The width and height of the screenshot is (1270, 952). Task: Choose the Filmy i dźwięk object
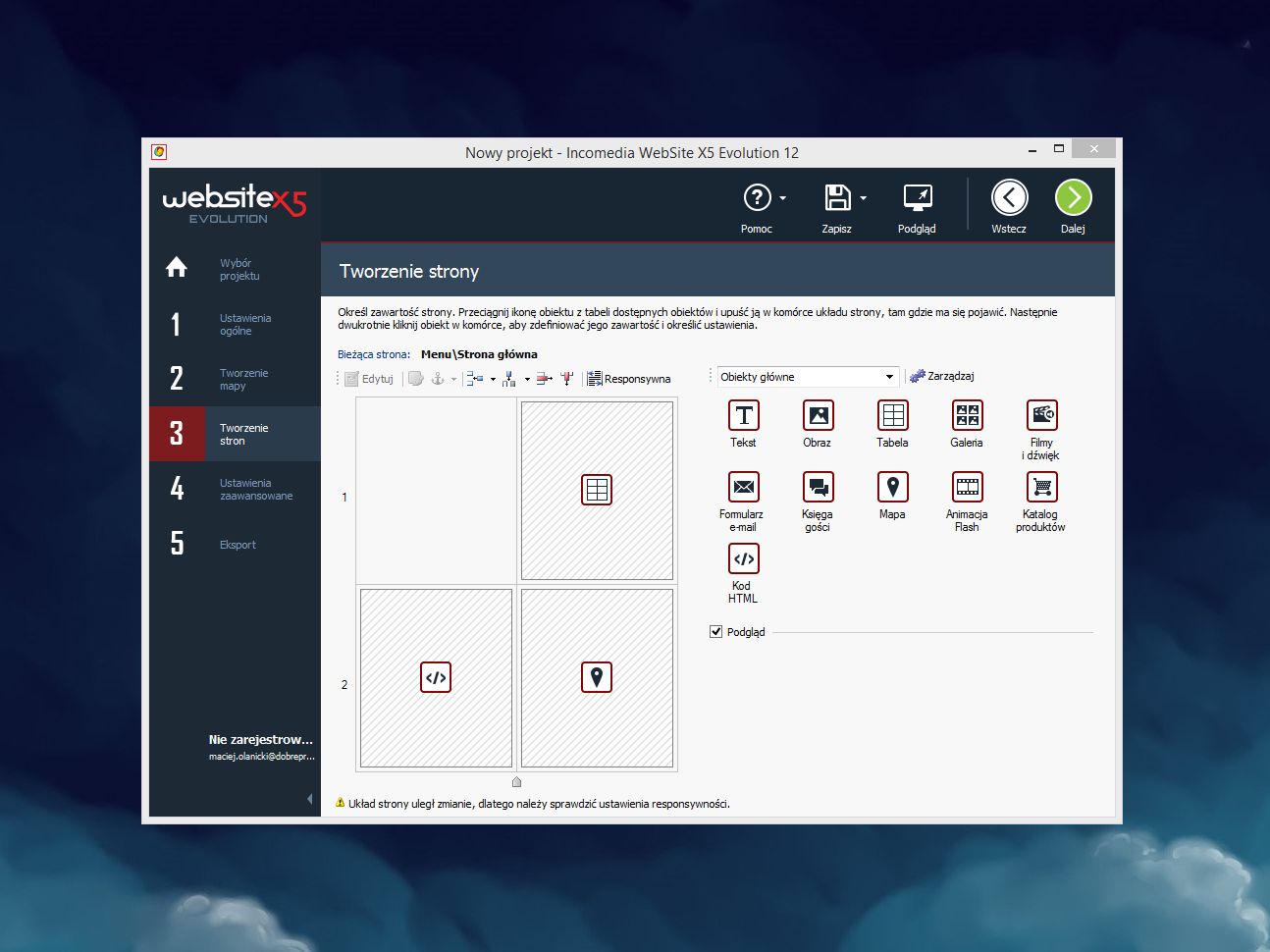[1041, 416]
